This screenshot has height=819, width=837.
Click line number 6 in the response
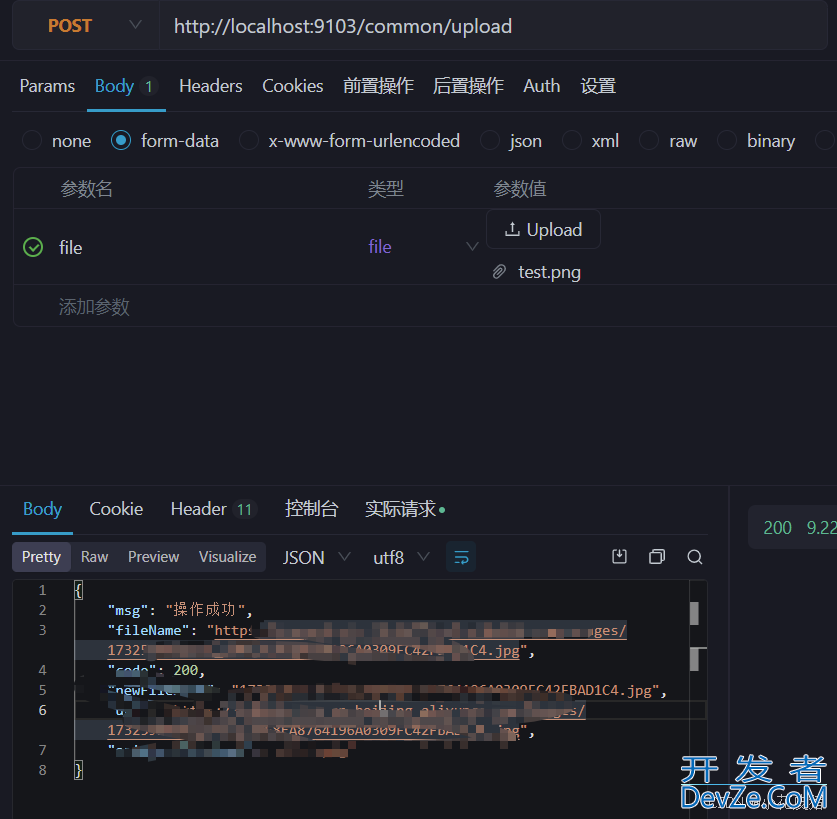tap(43, 711)
